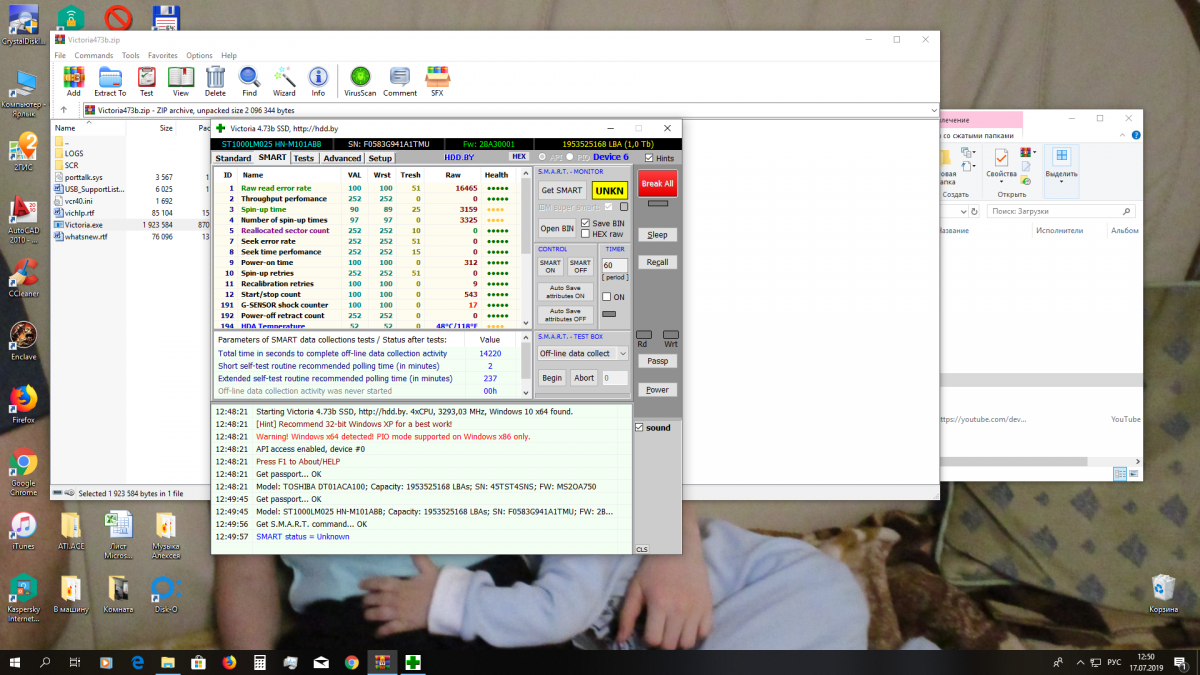Click the SFX archive icon
Image resolution: width=1200 pixels, height=675 pixels.
(x=437, y=80)
